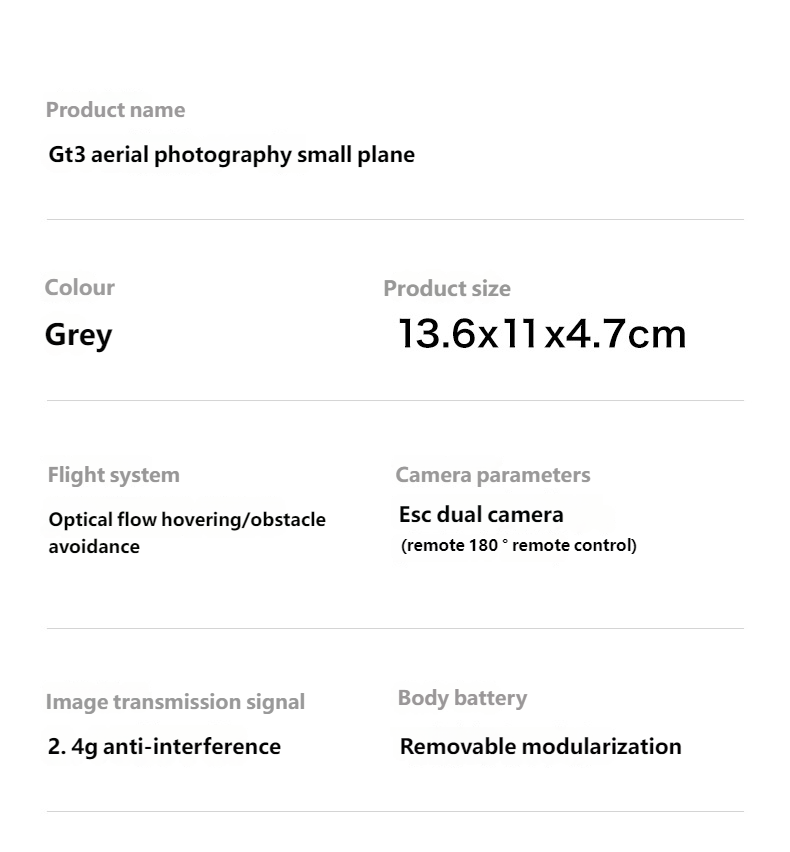Click the 'Optical flow hovering/obstacle' line

point(187,520)
